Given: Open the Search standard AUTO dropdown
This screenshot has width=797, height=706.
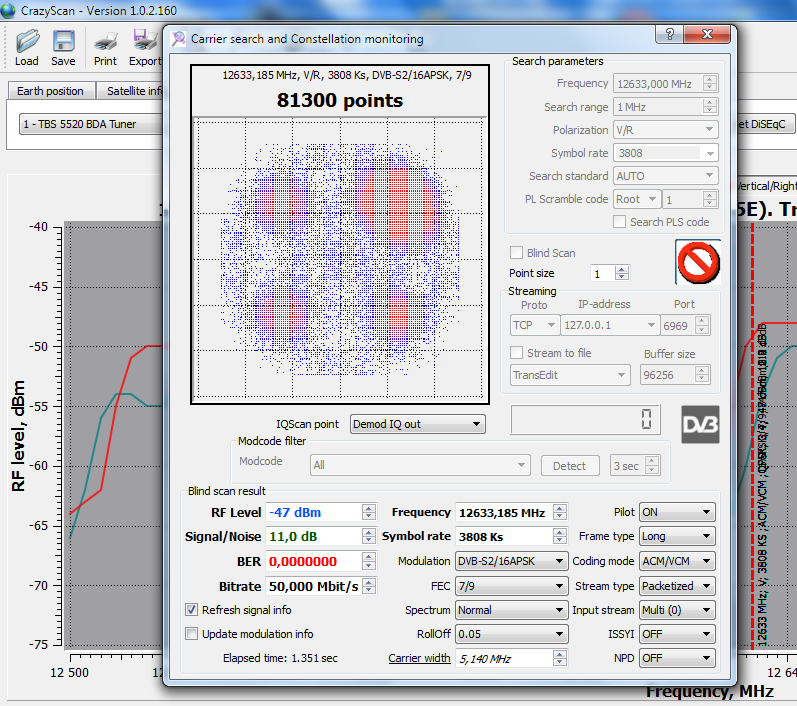Looking at the screenshot, I should click(665, 176).
